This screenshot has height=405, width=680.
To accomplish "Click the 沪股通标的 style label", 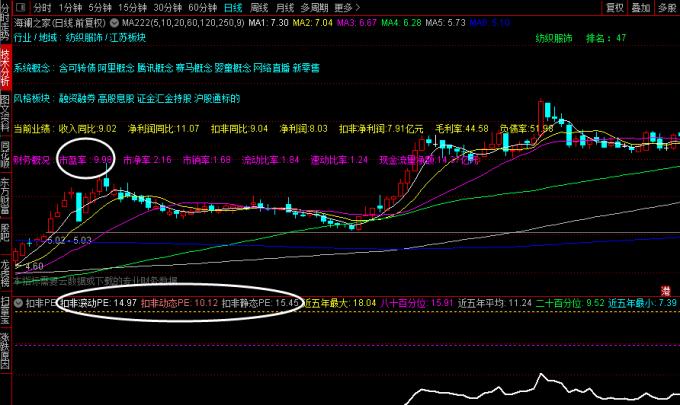I will click(x=217, y=98).
